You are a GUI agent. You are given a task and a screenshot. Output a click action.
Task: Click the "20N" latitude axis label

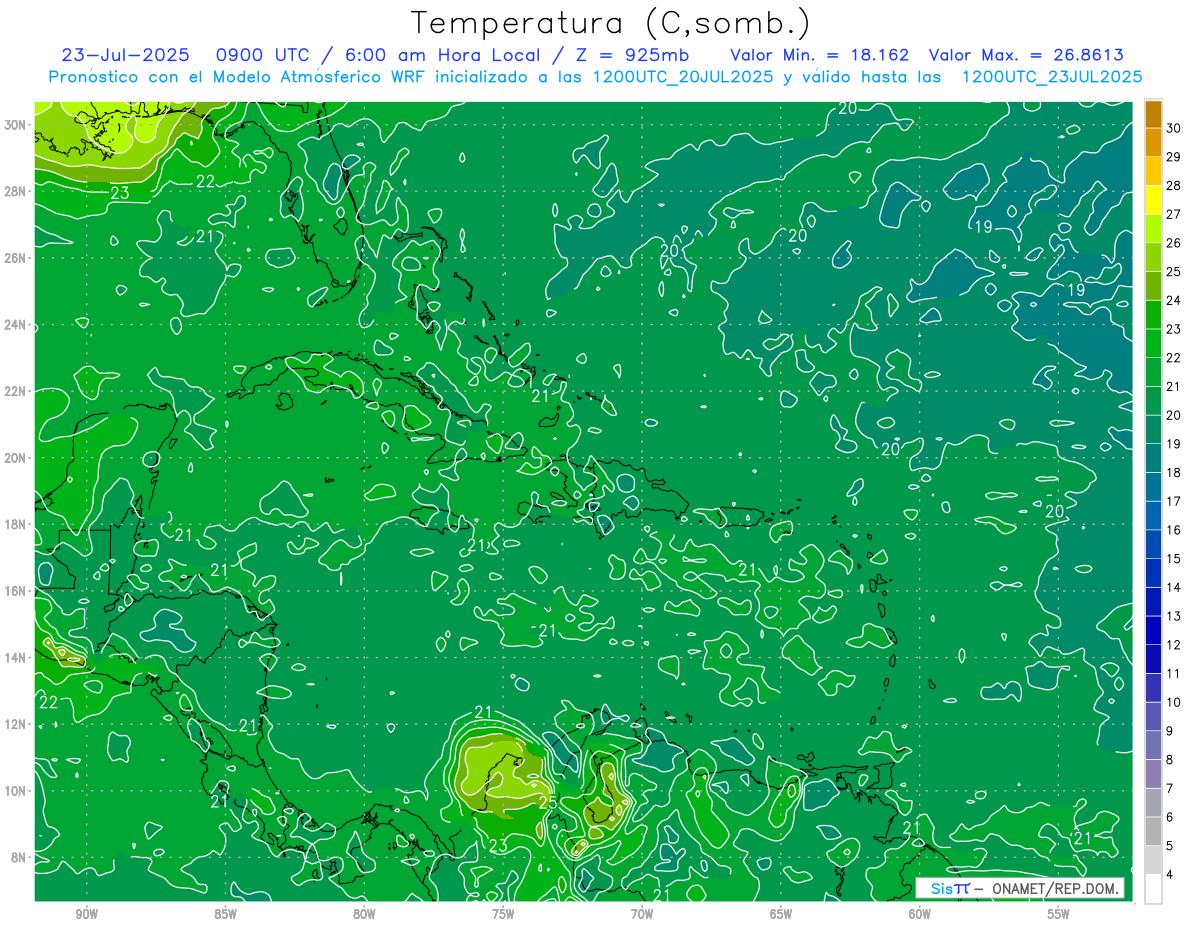point(16,458)
